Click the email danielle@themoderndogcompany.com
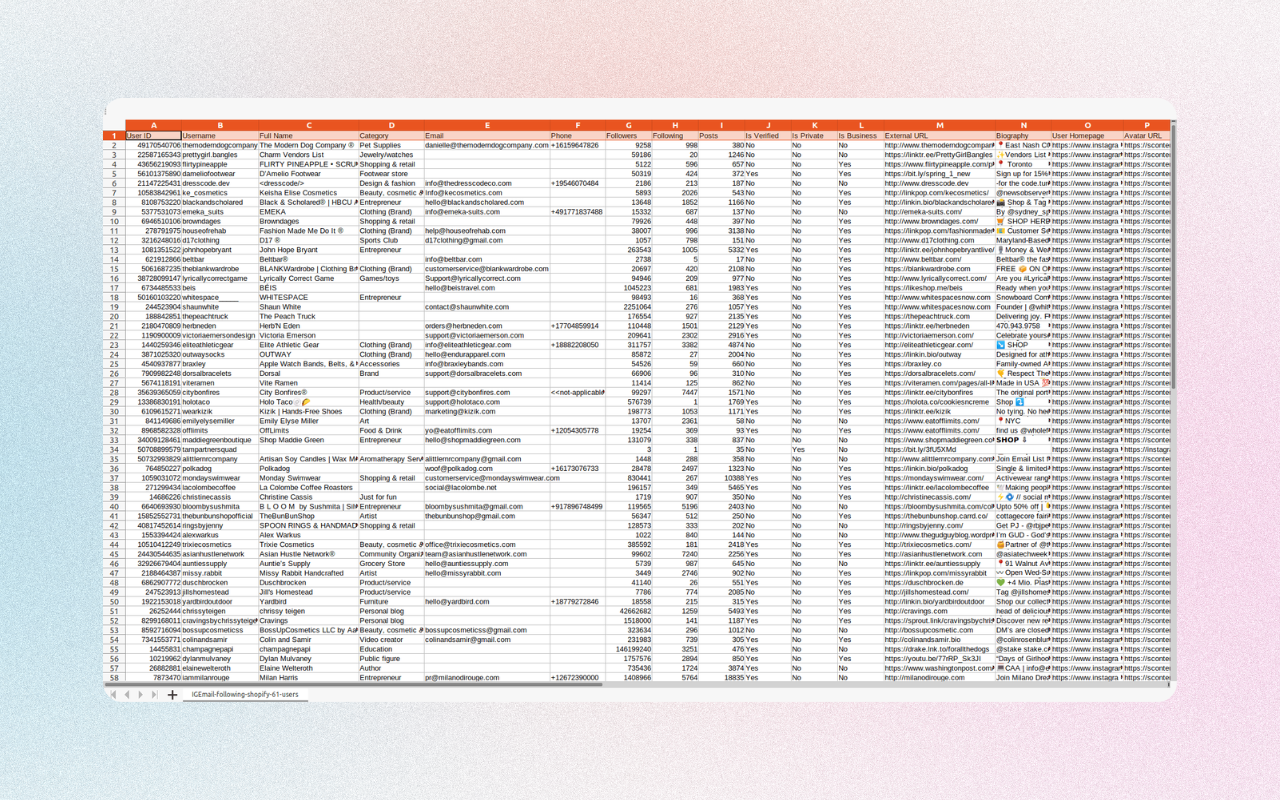Image resolution: width=1280 pixels, height=800 pixels. pos(487,145)
